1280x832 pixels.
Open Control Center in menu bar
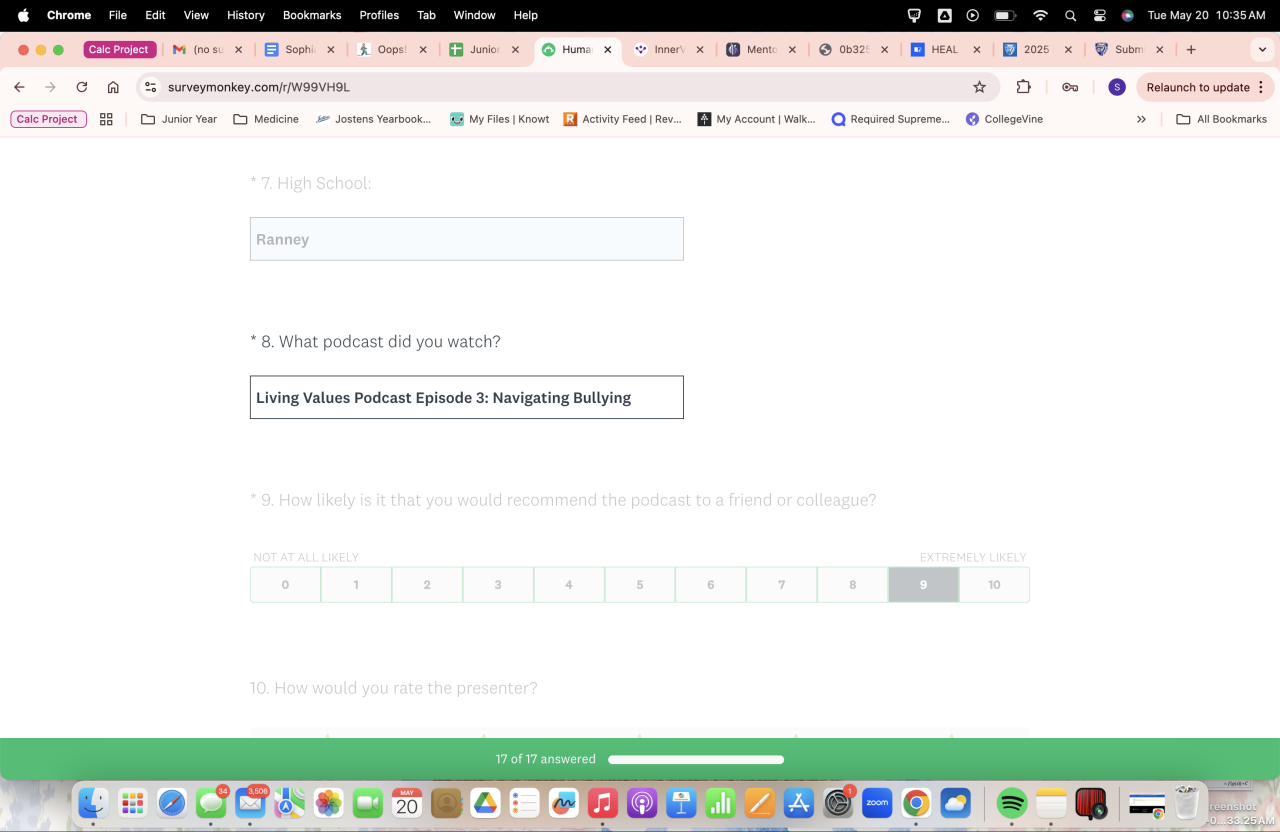coord(1099,15)
